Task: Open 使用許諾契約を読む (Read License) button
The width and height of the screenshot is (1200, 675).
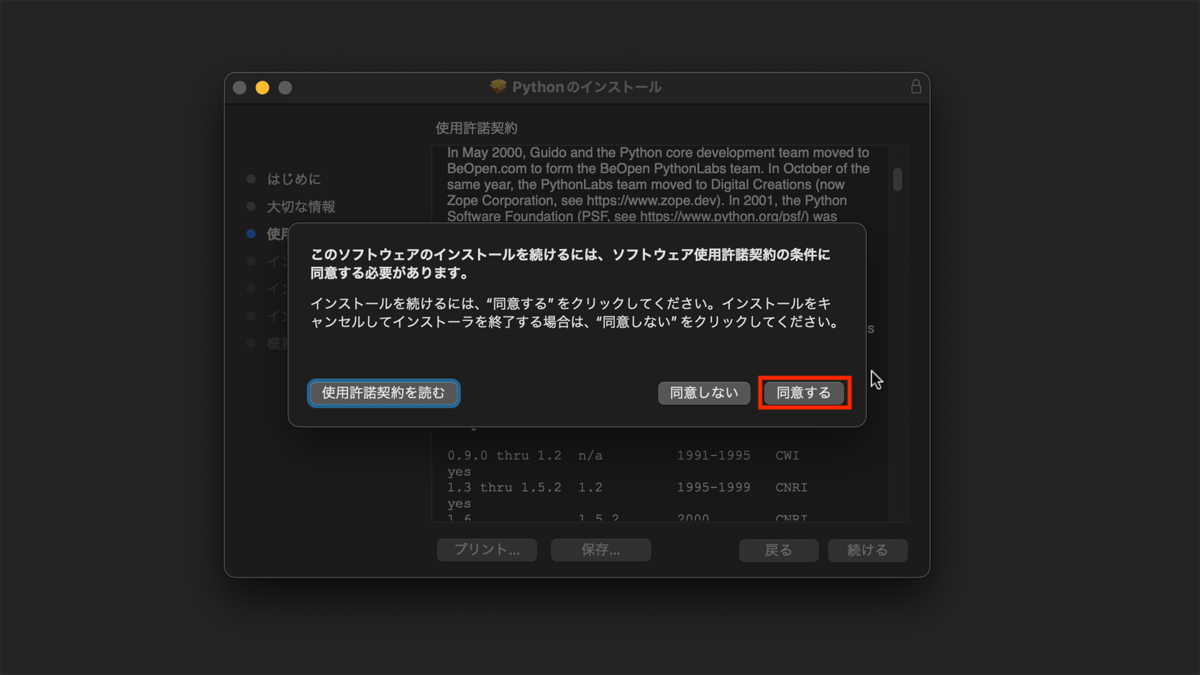Action: click(384, 393)
